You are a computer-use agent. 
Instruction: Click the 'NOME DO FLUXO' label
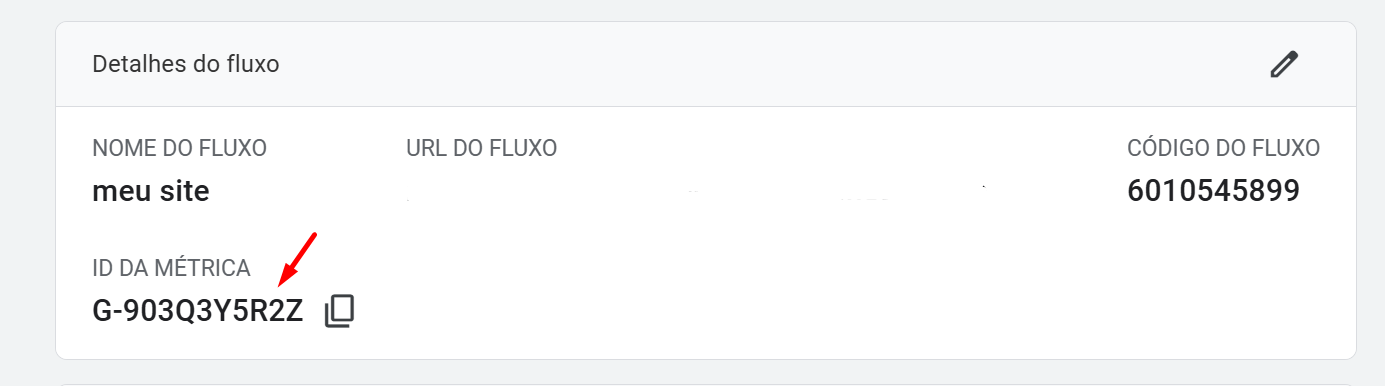coord(179,149)
